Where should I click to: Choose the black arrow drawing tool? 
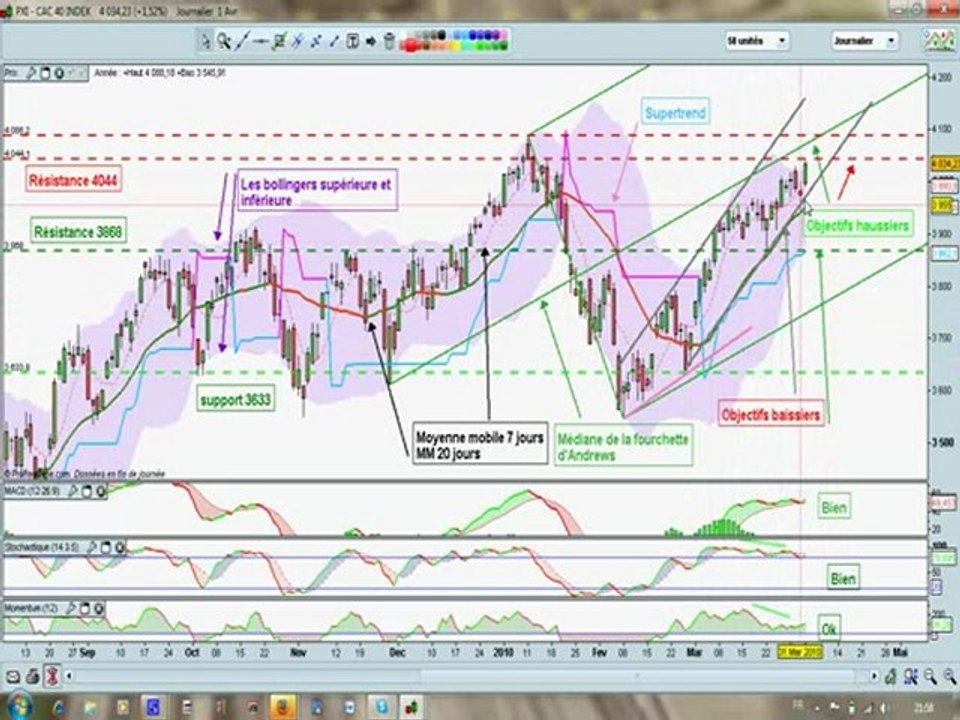[x=371, y=41]
